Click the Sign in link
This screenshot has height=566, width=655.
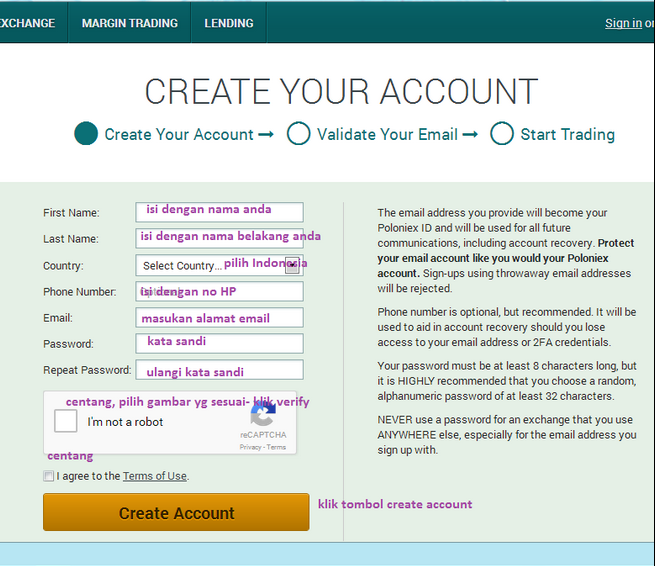pyautogui.click(x=623, y=23)
